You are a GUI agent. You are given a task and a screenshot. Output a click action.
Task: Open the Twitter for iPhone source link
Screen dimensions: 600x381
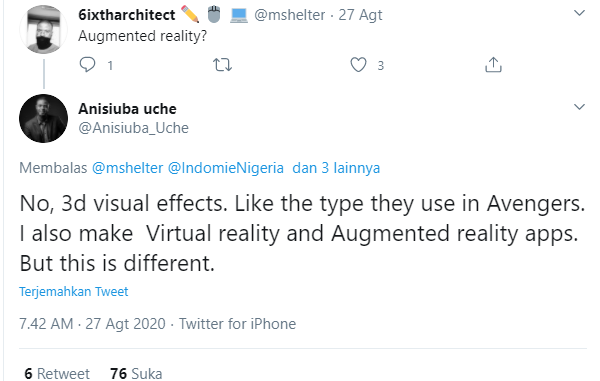(x=238, y=324)
